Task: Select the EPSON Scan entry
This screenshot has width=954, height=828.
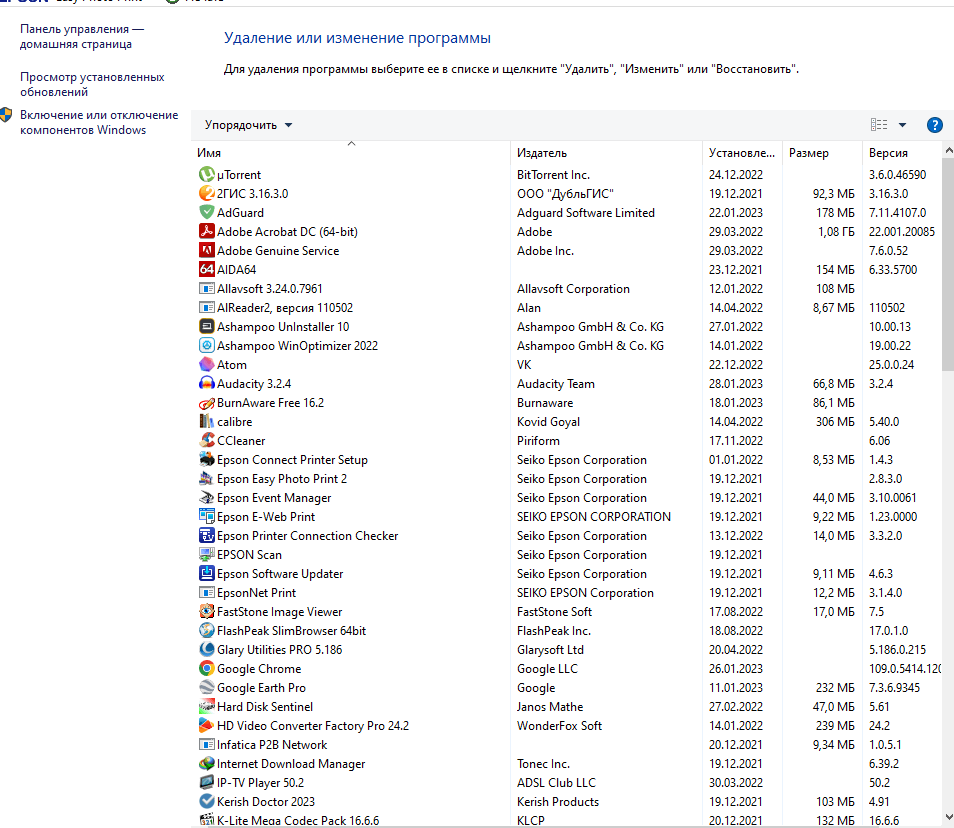Action: click(x=566, y=554)
